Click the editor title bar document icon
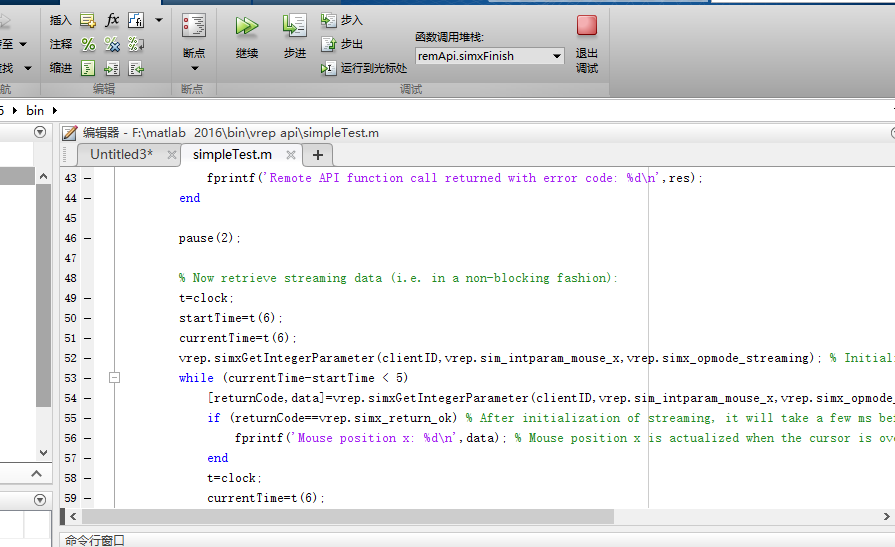This screenshot has height=547, width=895. 70,133
